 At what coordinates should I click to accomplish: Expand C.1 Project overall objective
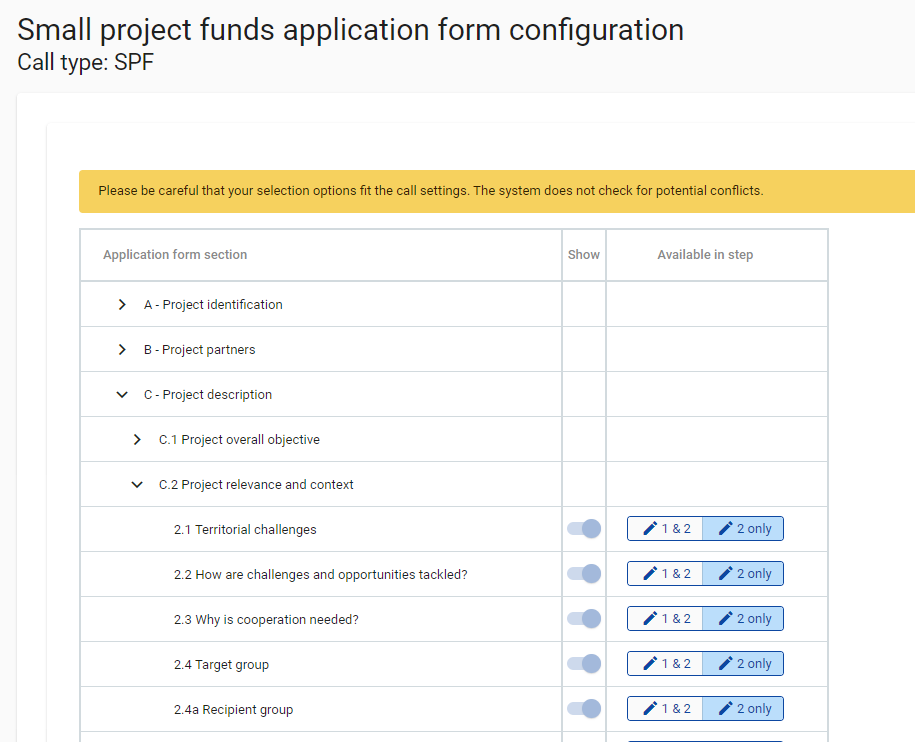(x=137, y=439)
